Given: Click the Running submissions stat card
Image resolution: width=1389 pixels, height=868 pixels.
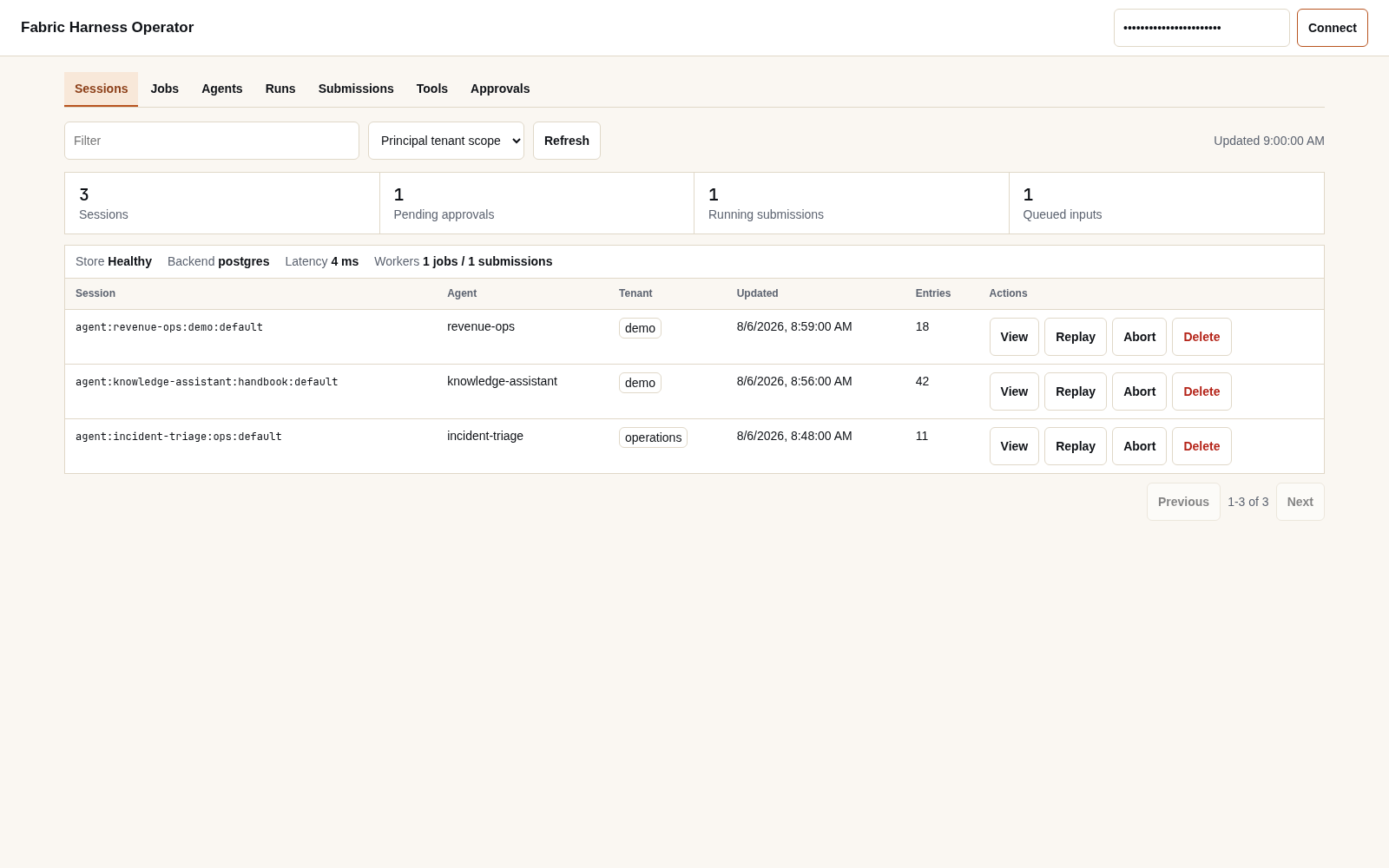Looking at the screenshot, I should coord(852,203).
